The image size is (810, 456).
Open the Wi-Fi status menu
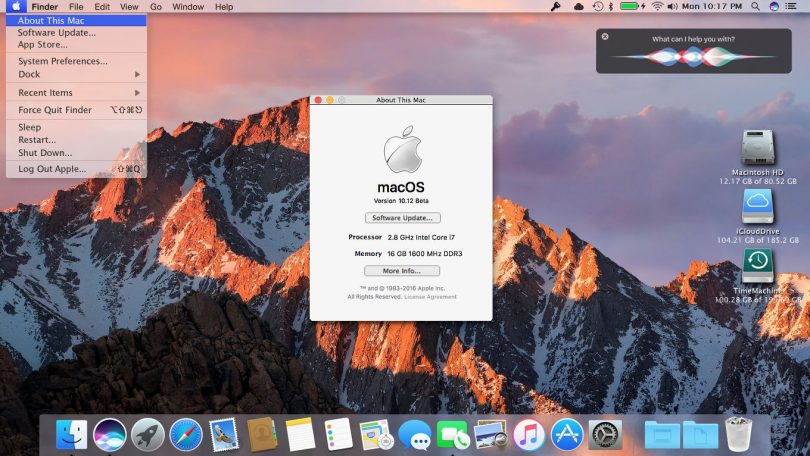[x=657, y=7]
